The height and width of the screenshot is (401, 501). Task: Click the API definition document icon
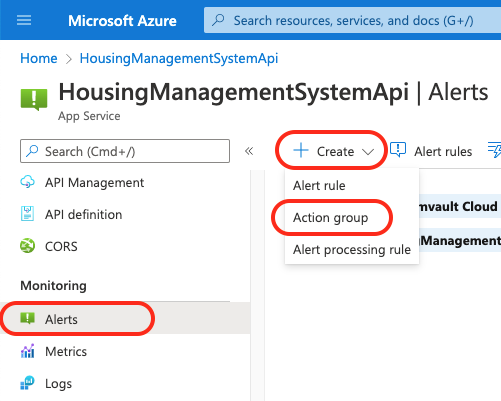point(27,214)
